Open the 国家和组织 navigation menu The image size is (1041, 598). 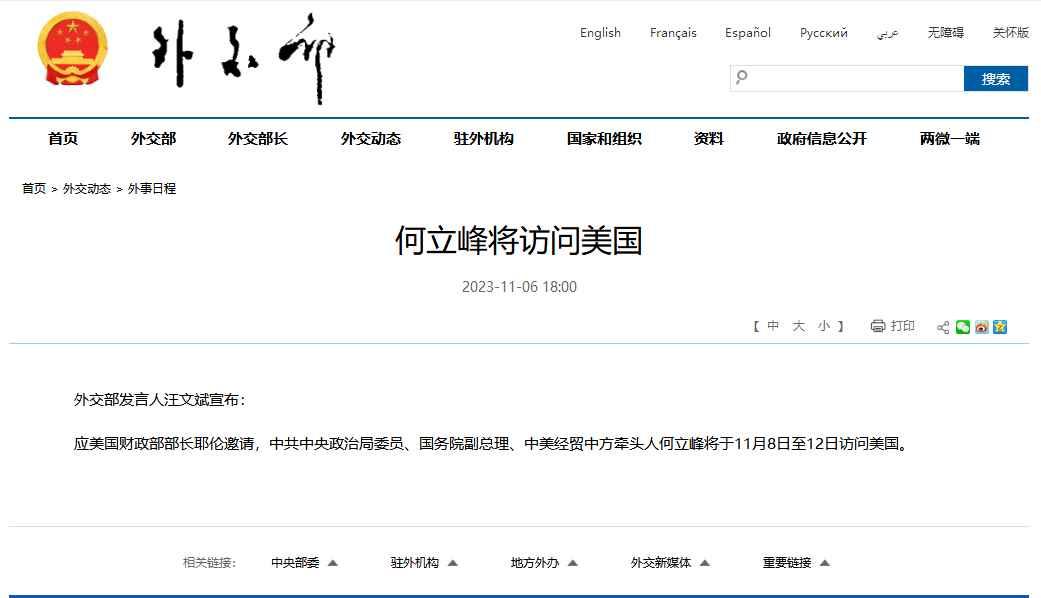click(604, 139)
